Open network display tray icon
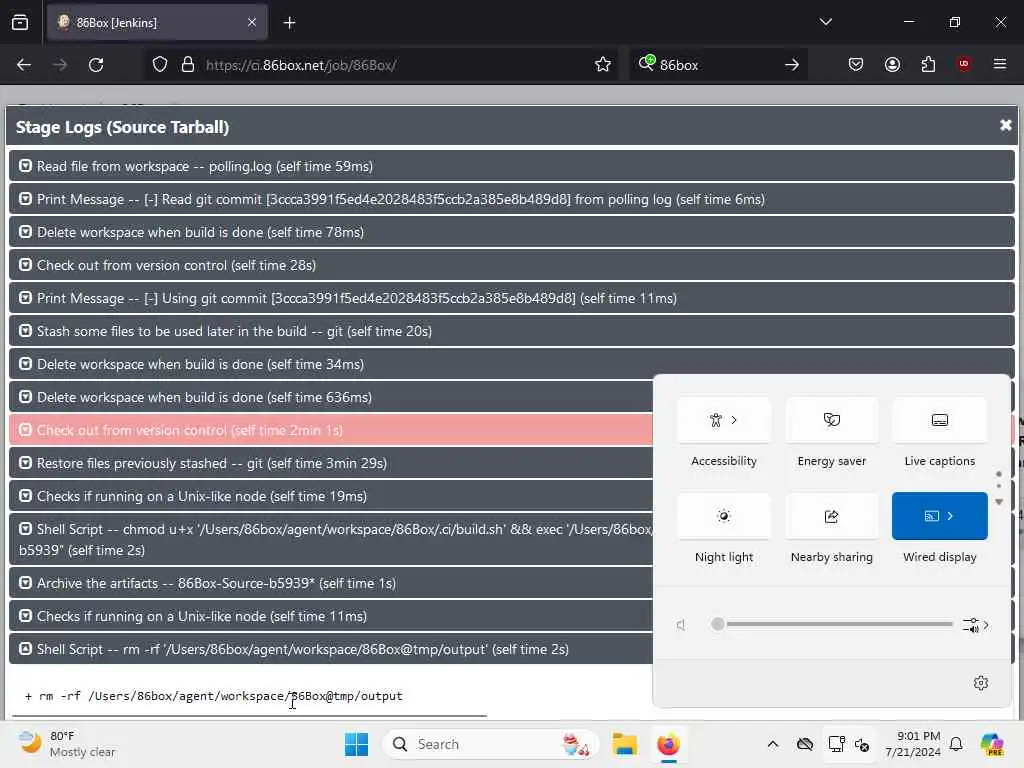The height and width of the screenshot is (768, 1024). tap(837, 744)
